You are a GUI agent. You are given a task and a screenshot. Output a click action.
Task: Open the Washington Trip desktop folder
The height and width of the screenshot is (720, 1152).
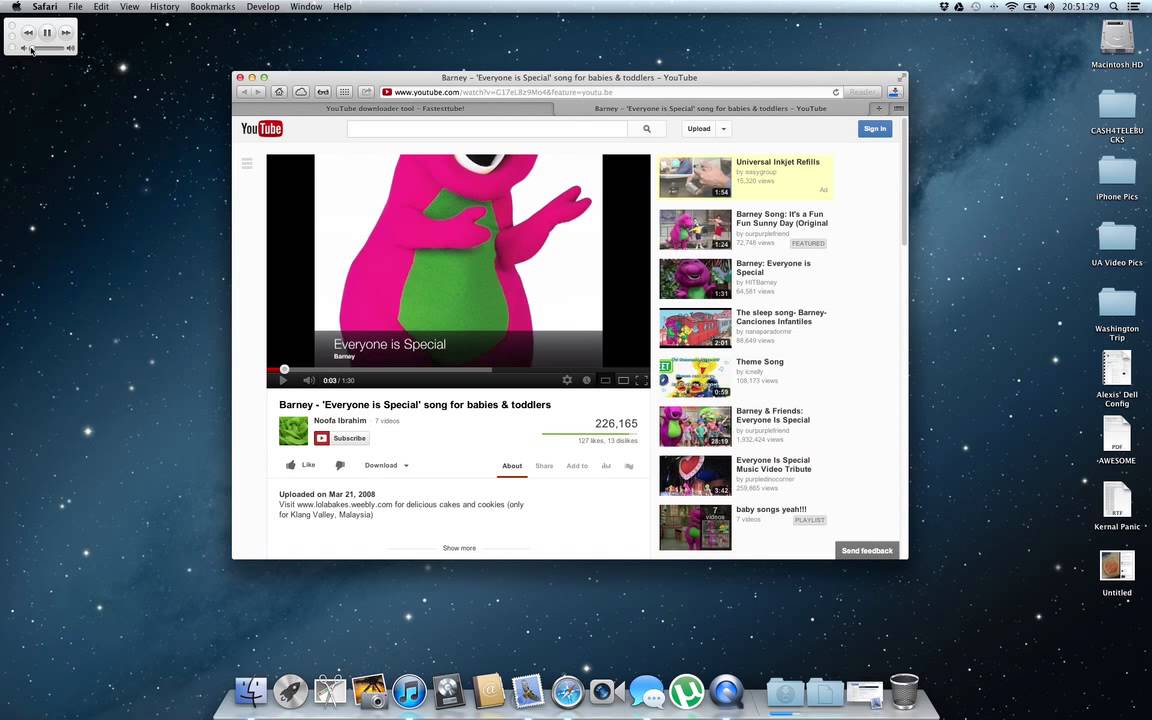(x=1117, y=314)
